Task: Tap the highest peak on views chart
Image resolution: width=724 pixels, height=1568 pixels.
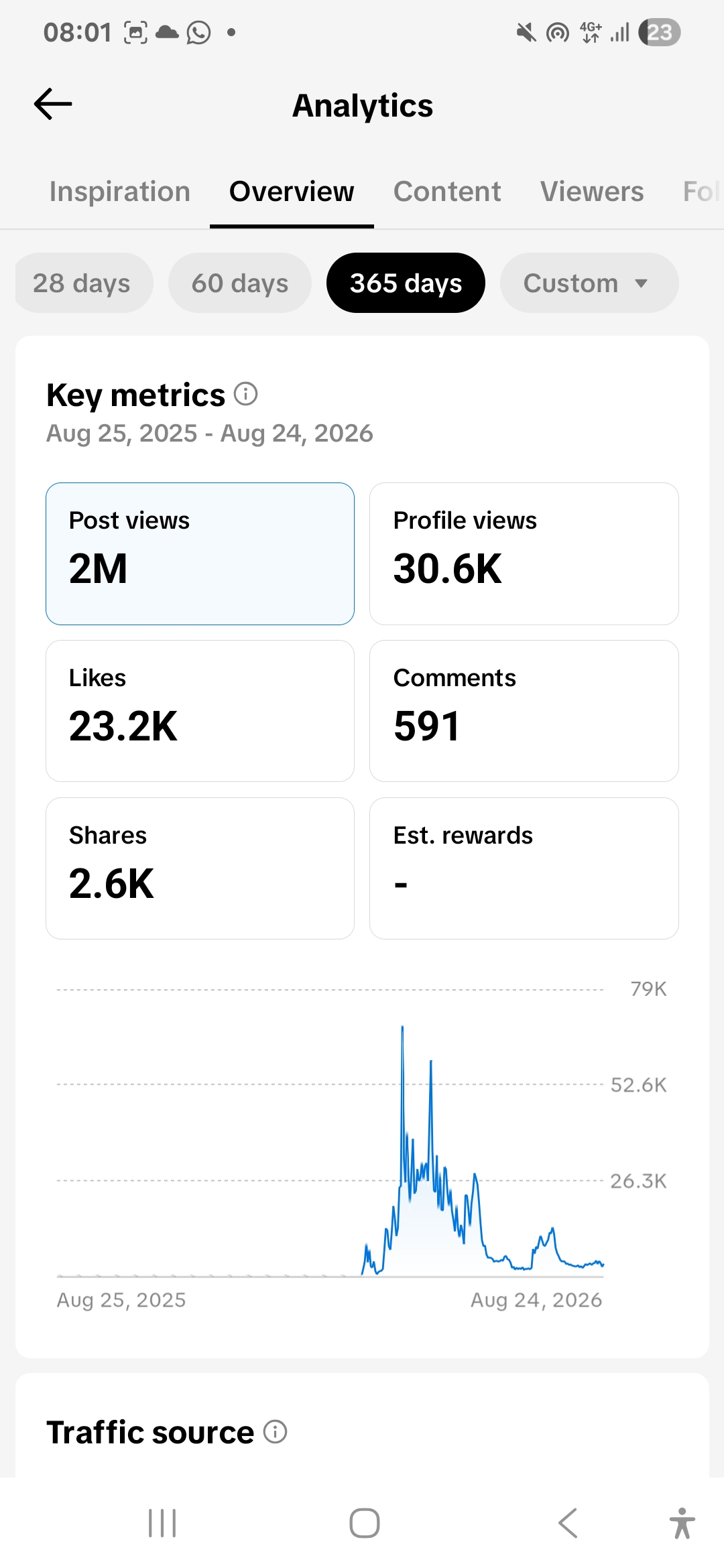Action: tap(402, 1027)
